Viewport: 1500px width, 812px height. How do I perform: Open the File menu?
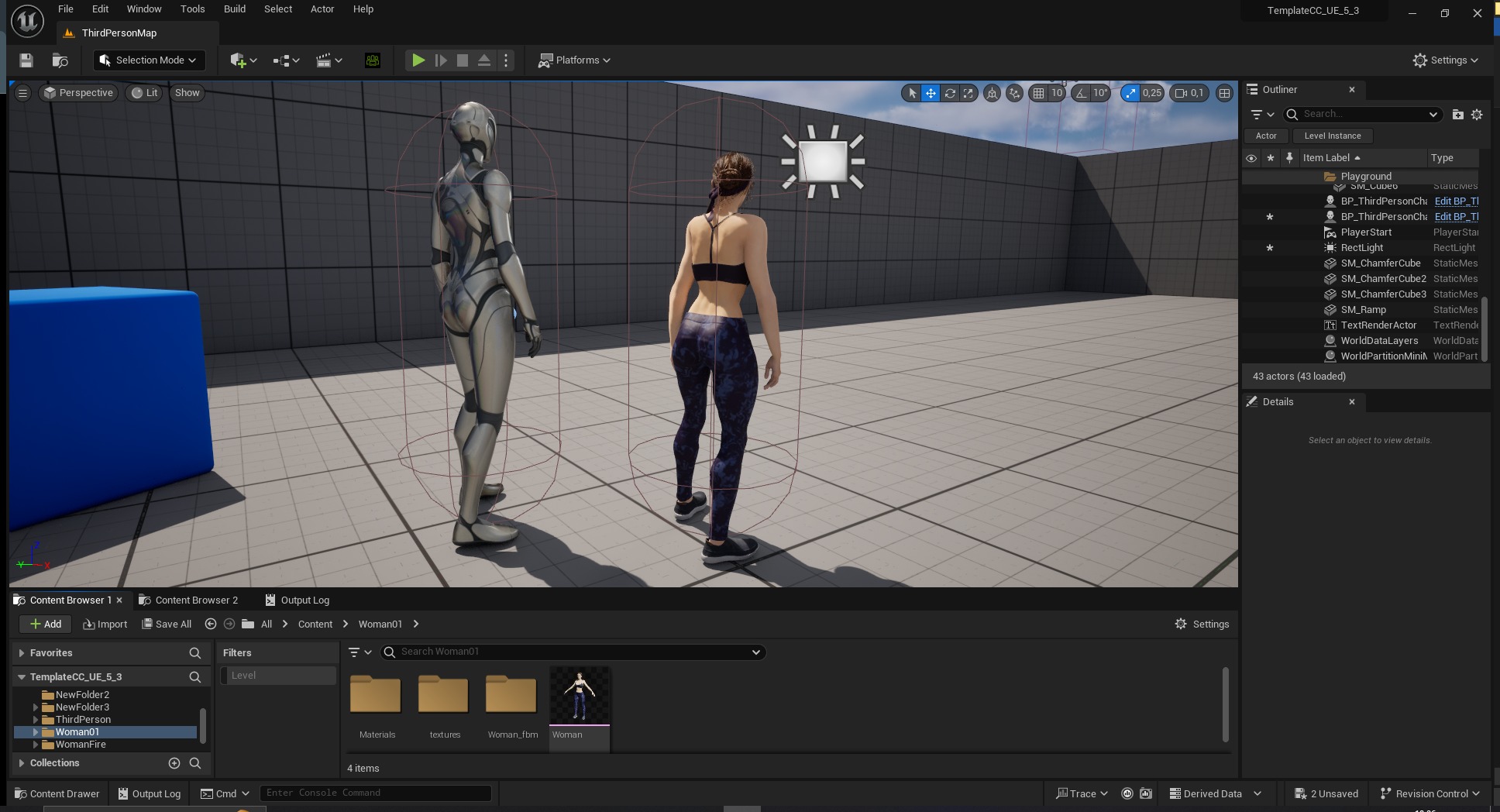point(66,9)
